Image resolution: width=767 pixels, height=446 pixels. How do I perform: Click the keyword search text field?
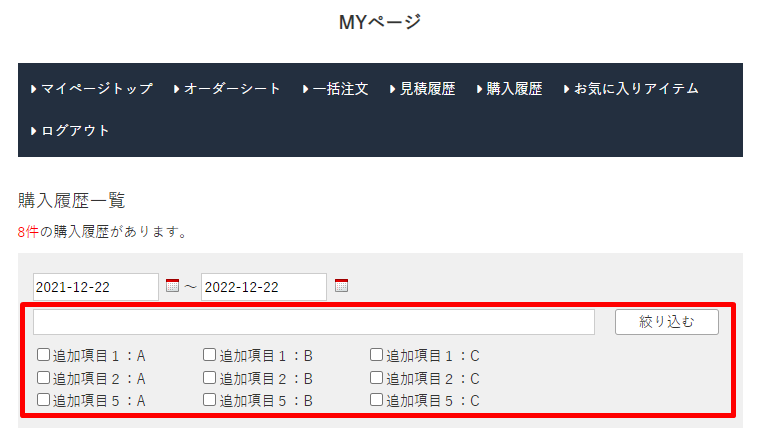click(x=314, y=322)
